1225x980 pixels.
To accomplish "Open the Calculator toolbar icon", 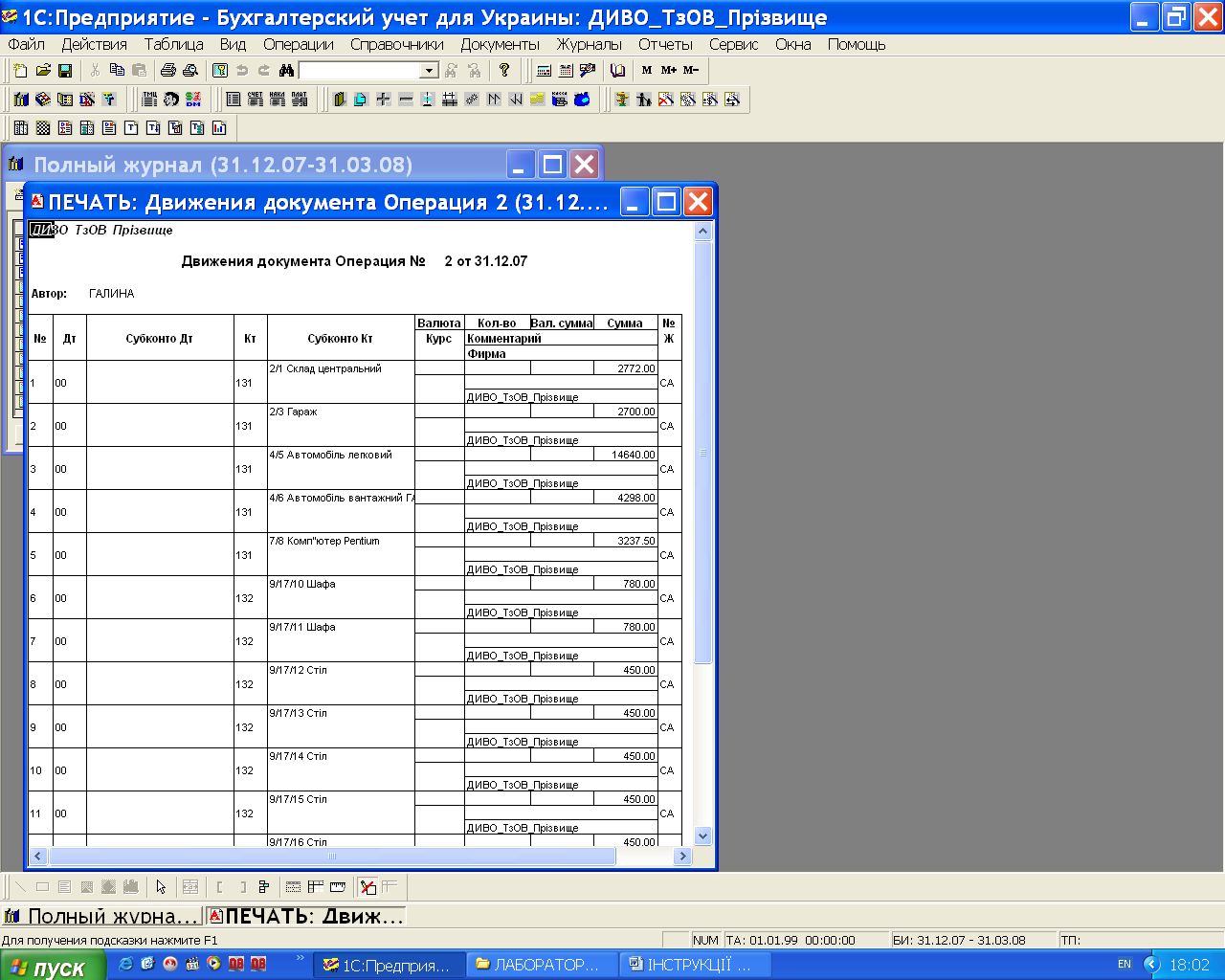I will 544,70.
